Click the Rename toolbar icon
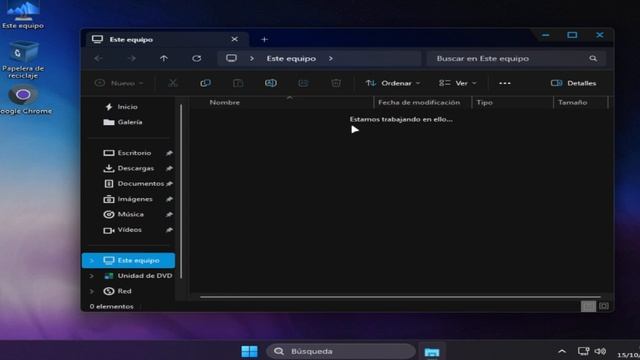The width and height of the screenshot is (640, 360). point(271,83)
